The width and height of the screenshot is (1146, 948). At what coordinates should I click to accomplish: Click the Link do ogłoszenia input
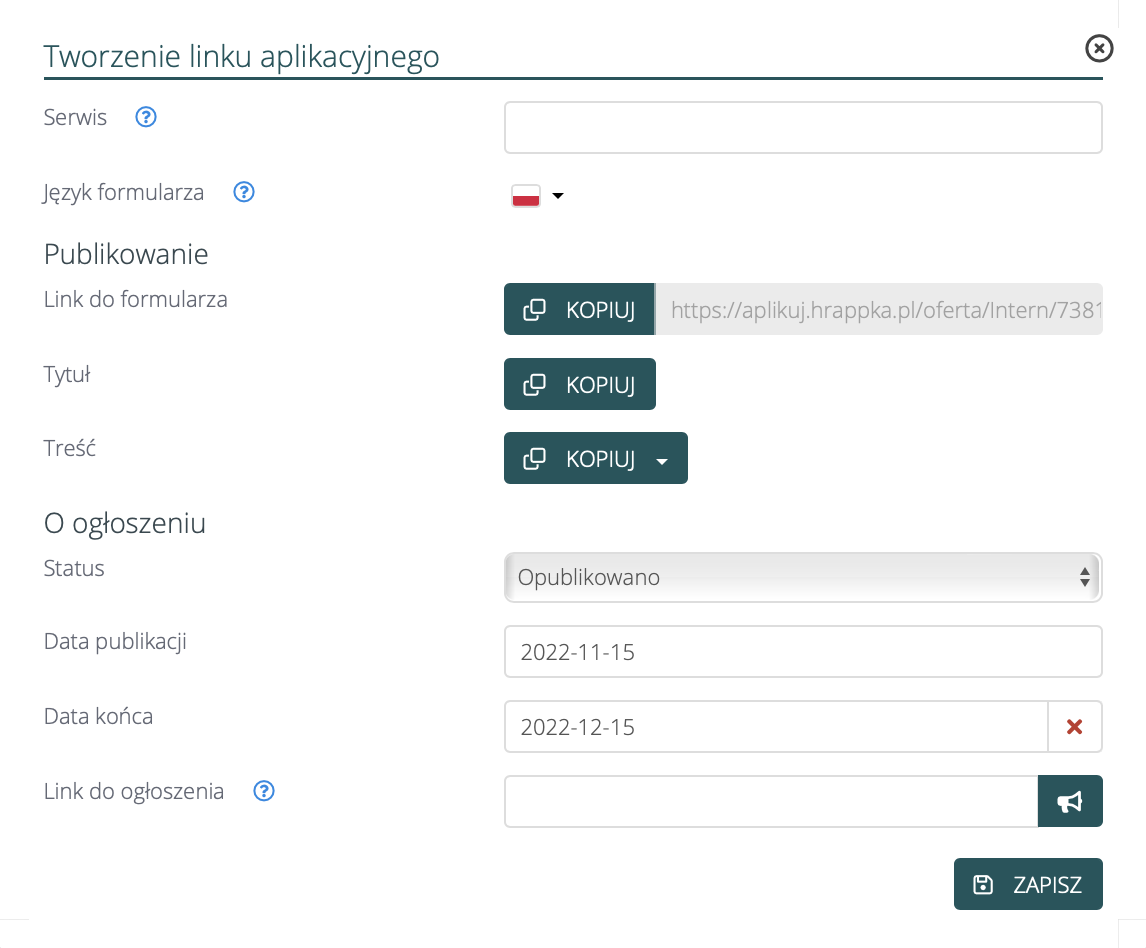[x=770, y=801]
